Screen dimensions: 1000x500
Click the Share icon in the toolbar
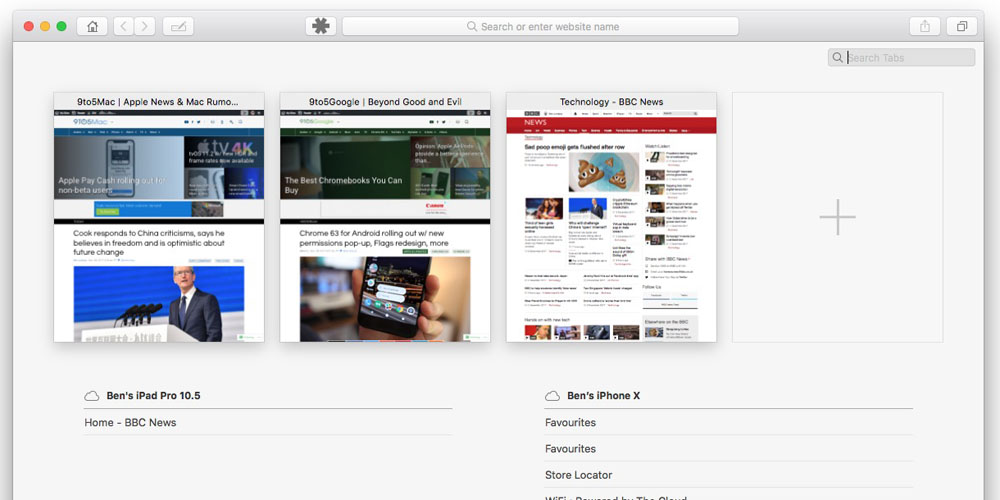tap(924, 26)
